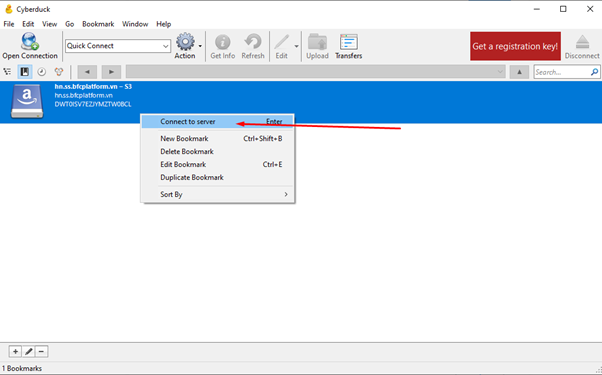Open the Transfers window icon
Image resolution: width=602 pixels, height=375 pixels.
point(349,42)
